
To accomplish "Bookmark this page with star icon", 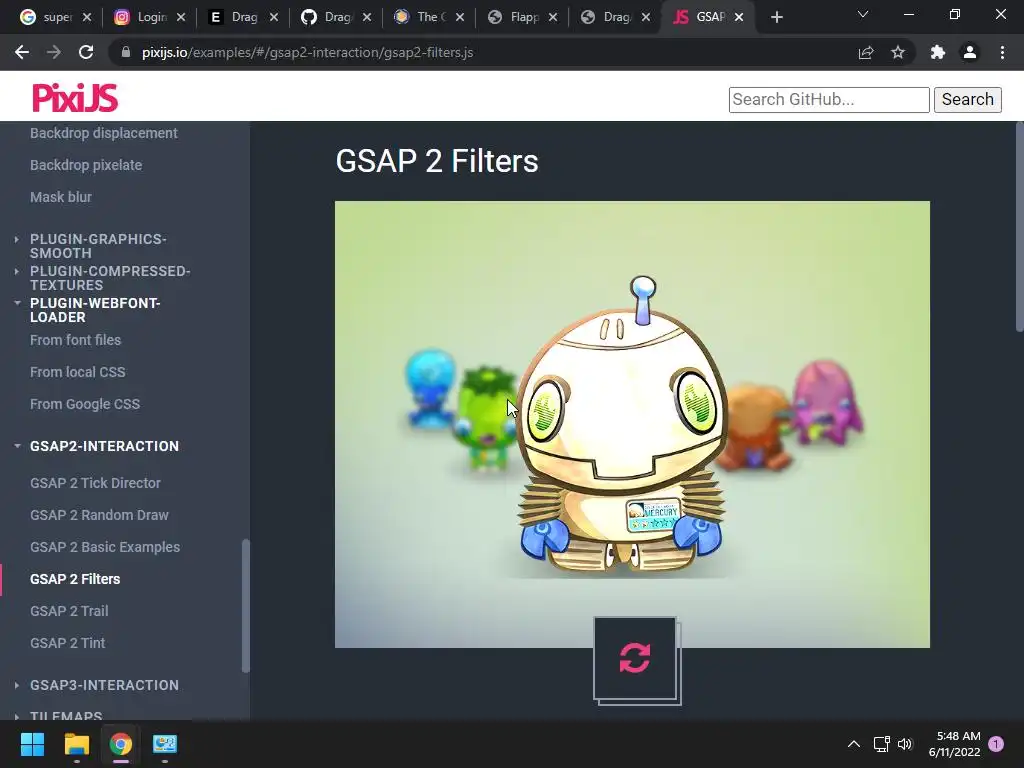I will coord(898,52).
